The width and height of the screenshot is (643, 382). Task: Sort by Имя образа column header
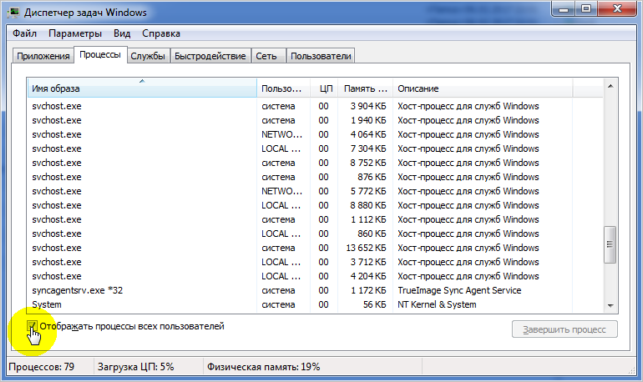(x=142, y=88)
